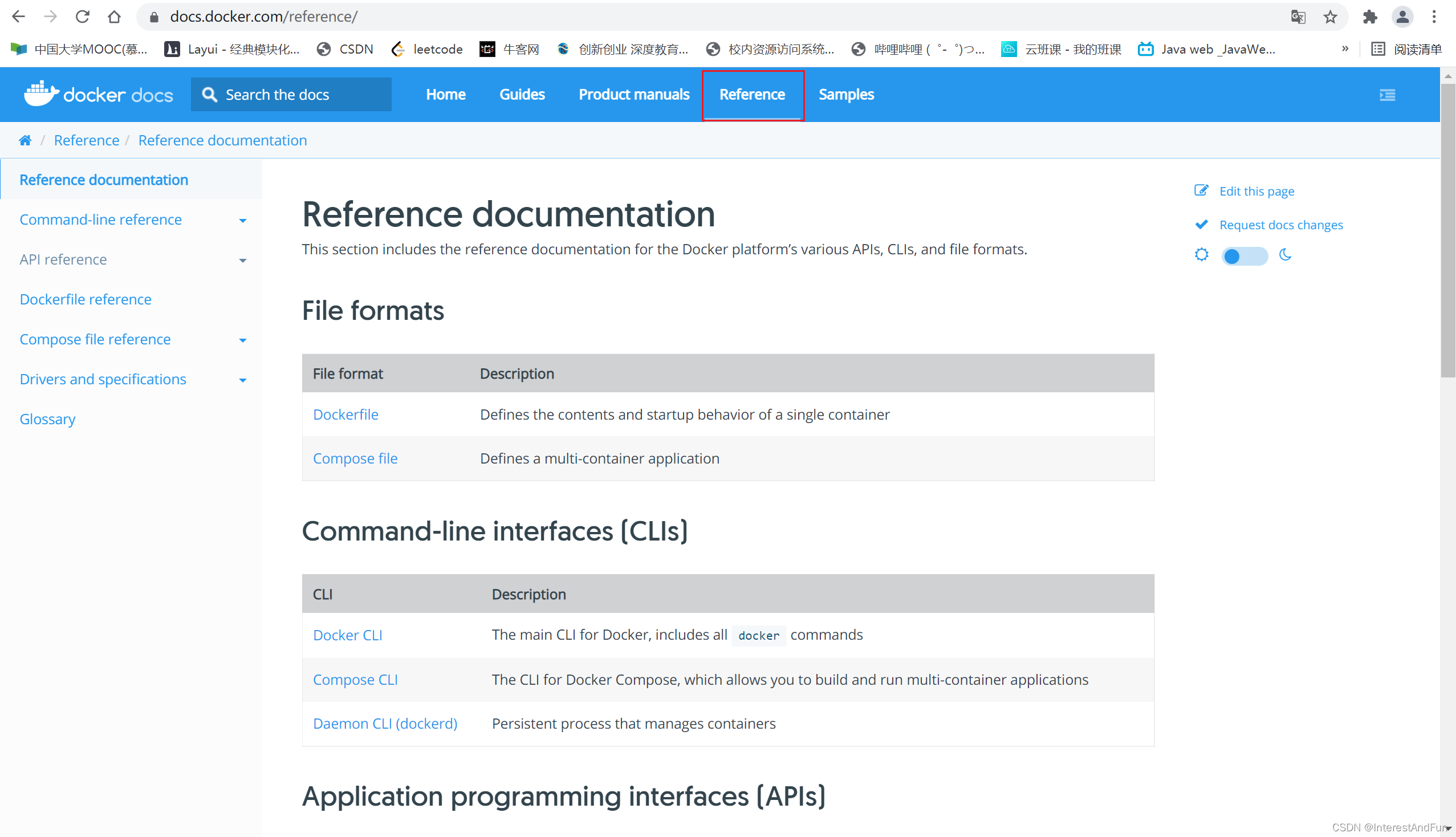
Task: Open the right sidebar menu icon in header
Action: [x=1387, y=95]
